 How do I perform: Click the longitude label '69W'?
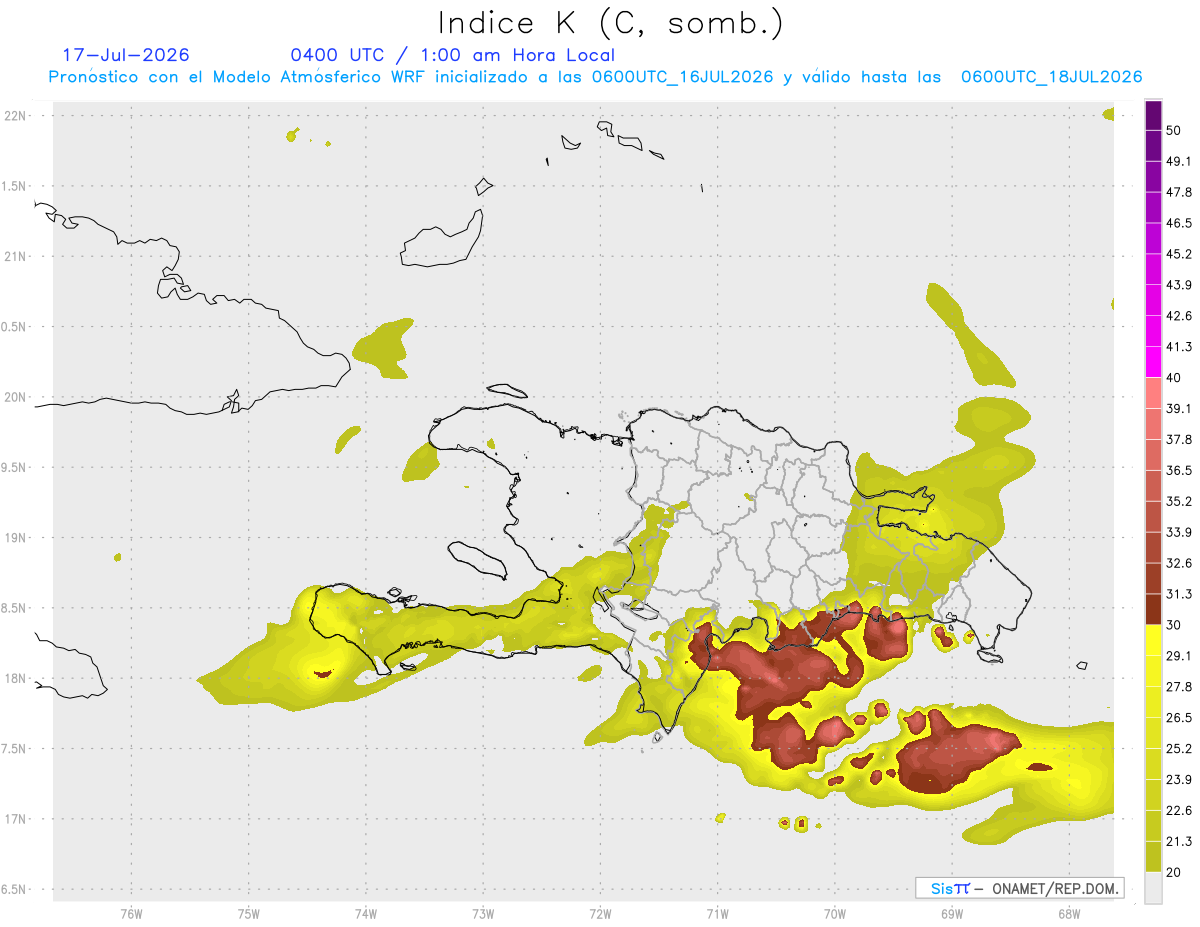point(952,913)
